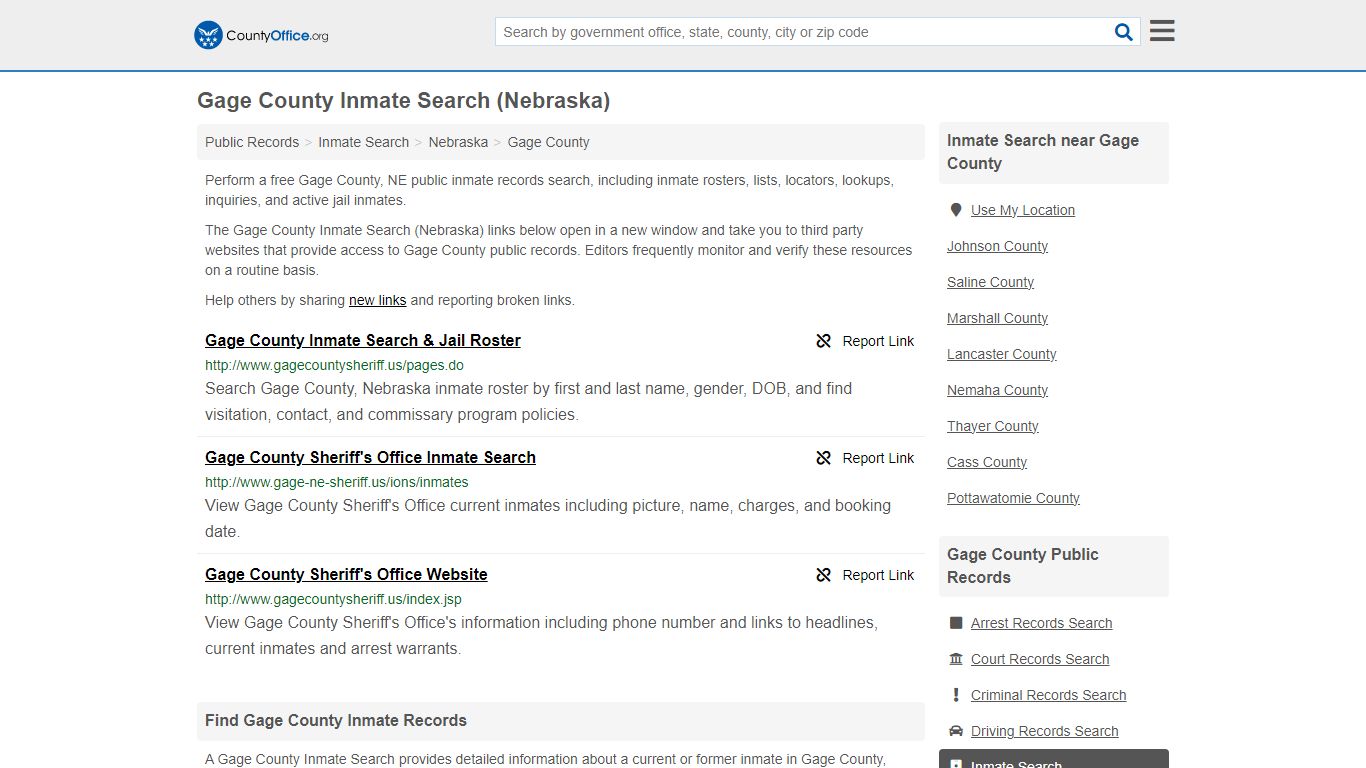Go to the Gage County breadcrumb
The height and width of the screenshot is (768, 1366).
(548, 142)
